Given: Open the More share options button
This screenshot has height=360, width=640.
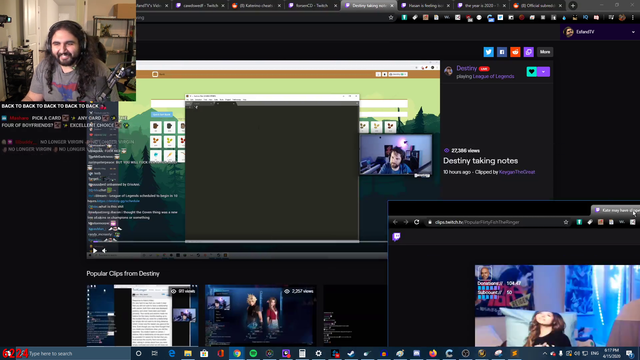Looking at the screenshot, I should coord(545,52).
